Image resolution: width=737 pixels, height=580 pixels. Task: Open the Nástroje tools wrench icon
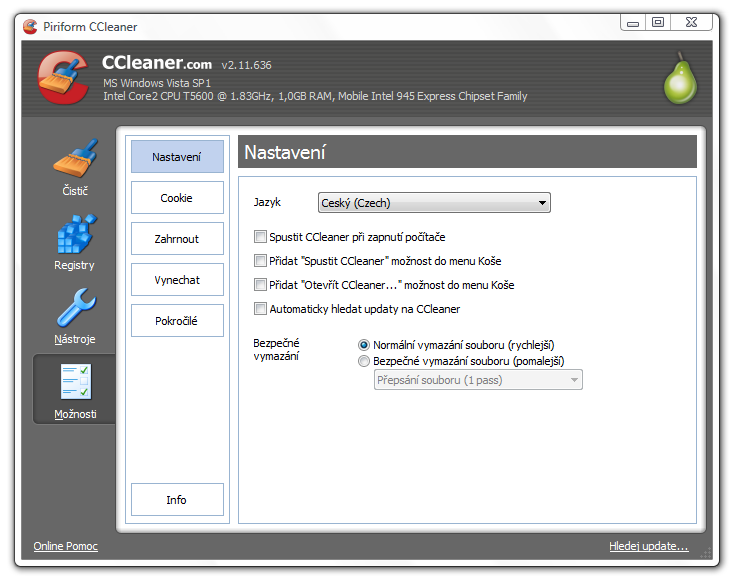(x=76, y=307)
